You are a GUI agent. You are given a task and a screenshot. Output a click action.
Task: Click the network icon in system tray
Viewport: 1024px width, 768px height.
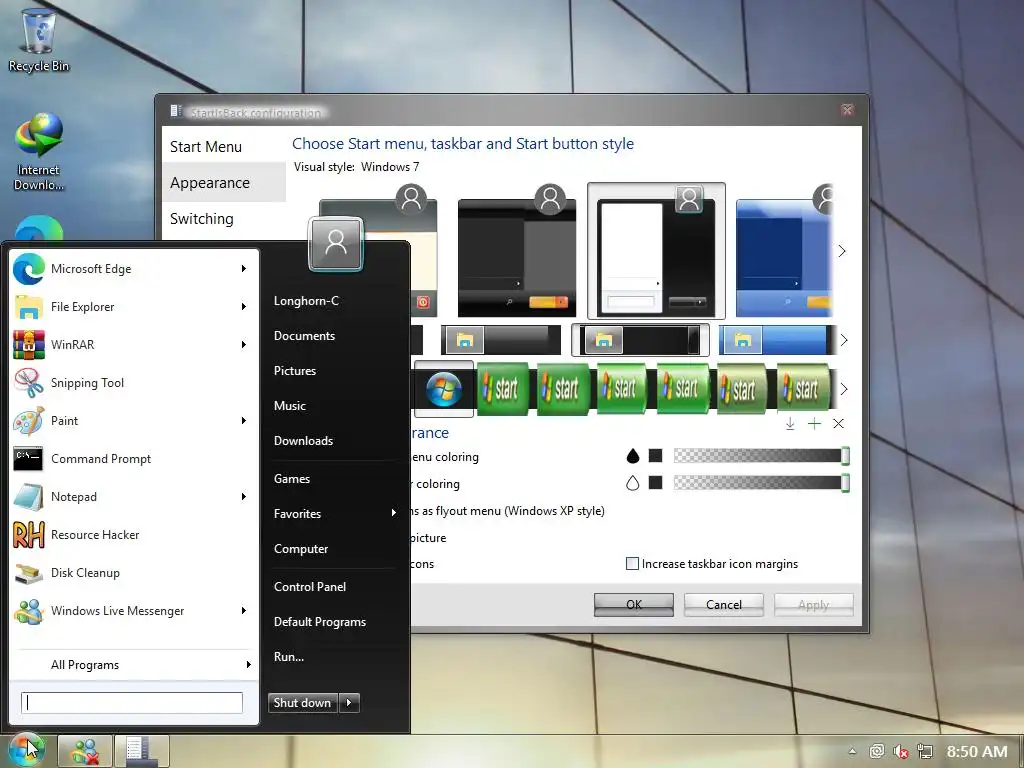(925, 752)
